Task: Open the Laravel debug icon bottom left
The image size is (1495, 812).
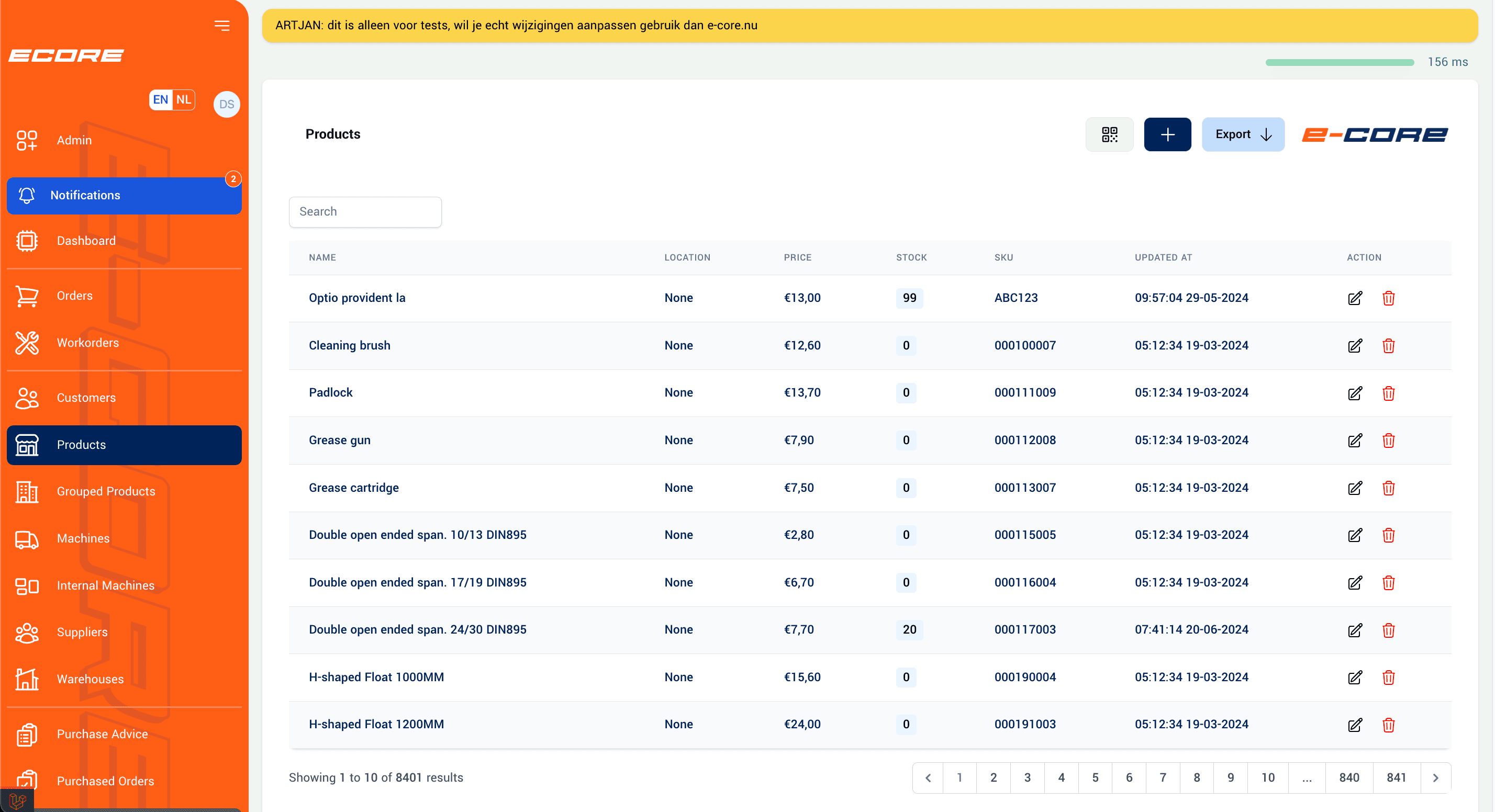Action: [x=17, y=801]
